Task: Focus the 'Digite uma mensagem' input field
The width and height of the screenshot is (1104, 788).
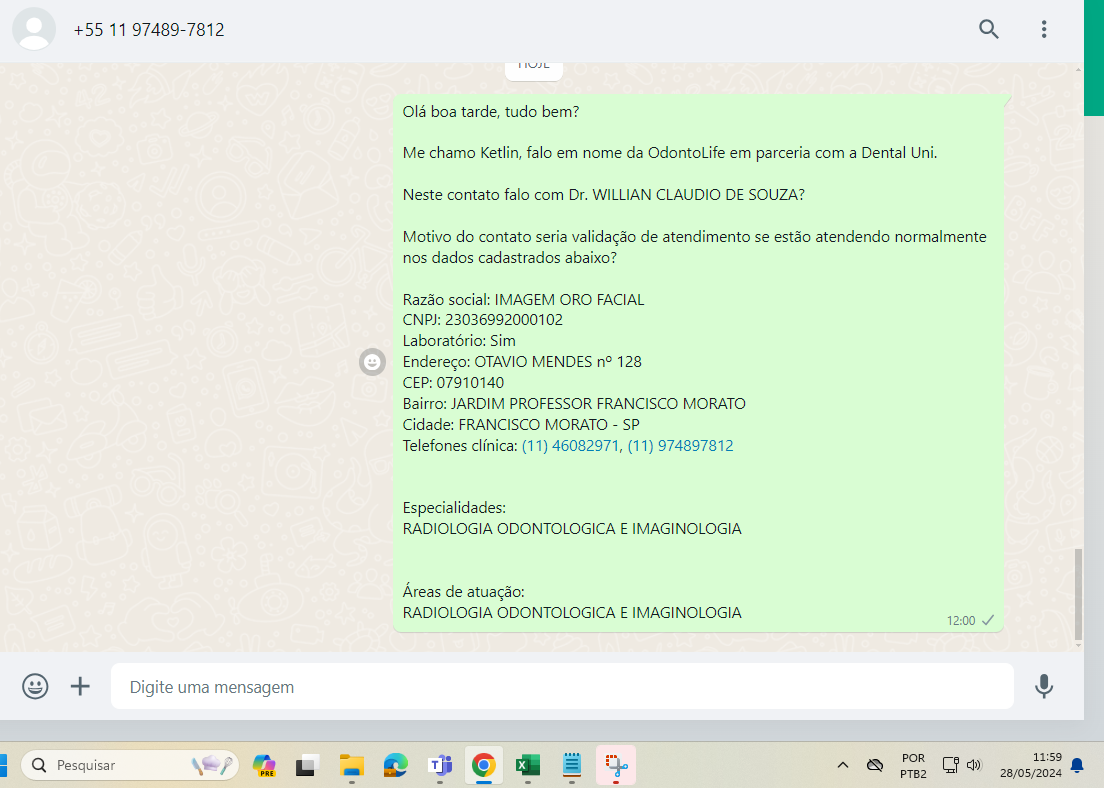Action: click(x=562, y=687)
